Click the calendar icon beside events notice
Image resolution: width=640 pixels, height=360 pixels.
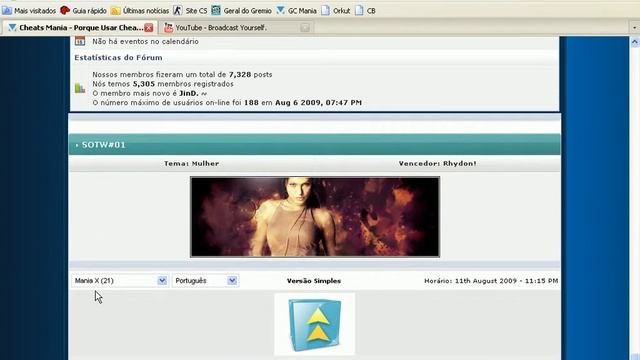(x=80, y=41)
